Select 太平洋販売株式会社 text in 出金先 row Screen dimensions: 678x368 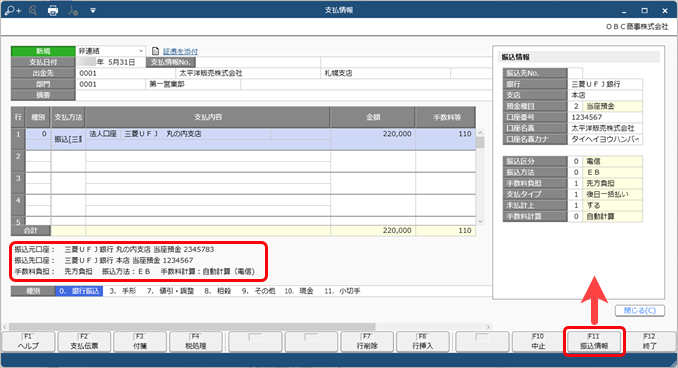point(211,73)
